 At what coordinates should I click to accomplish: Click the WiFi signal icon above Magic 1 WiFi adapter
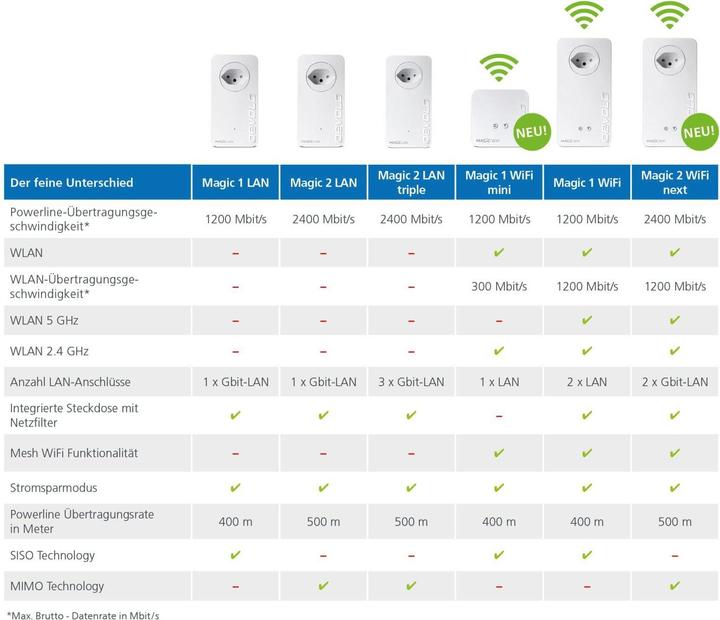point(584,15)
